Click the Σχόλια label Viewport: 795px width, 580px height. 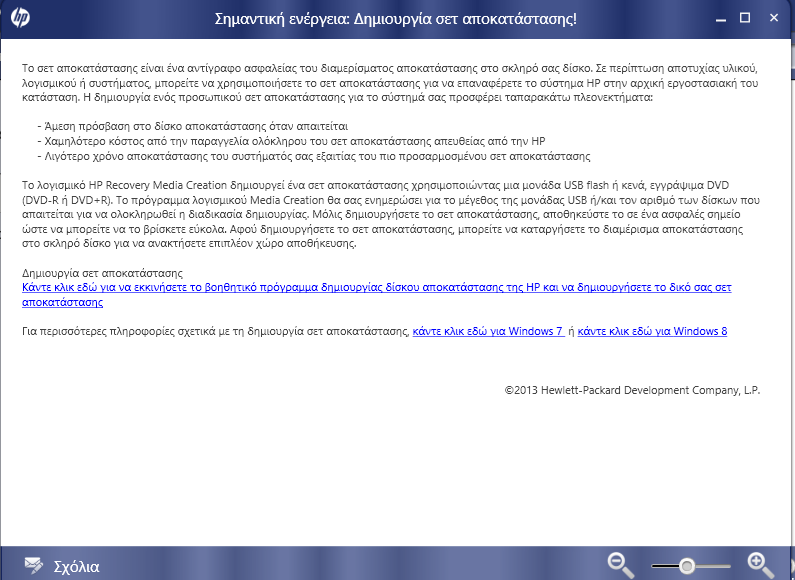click(77, 566)
